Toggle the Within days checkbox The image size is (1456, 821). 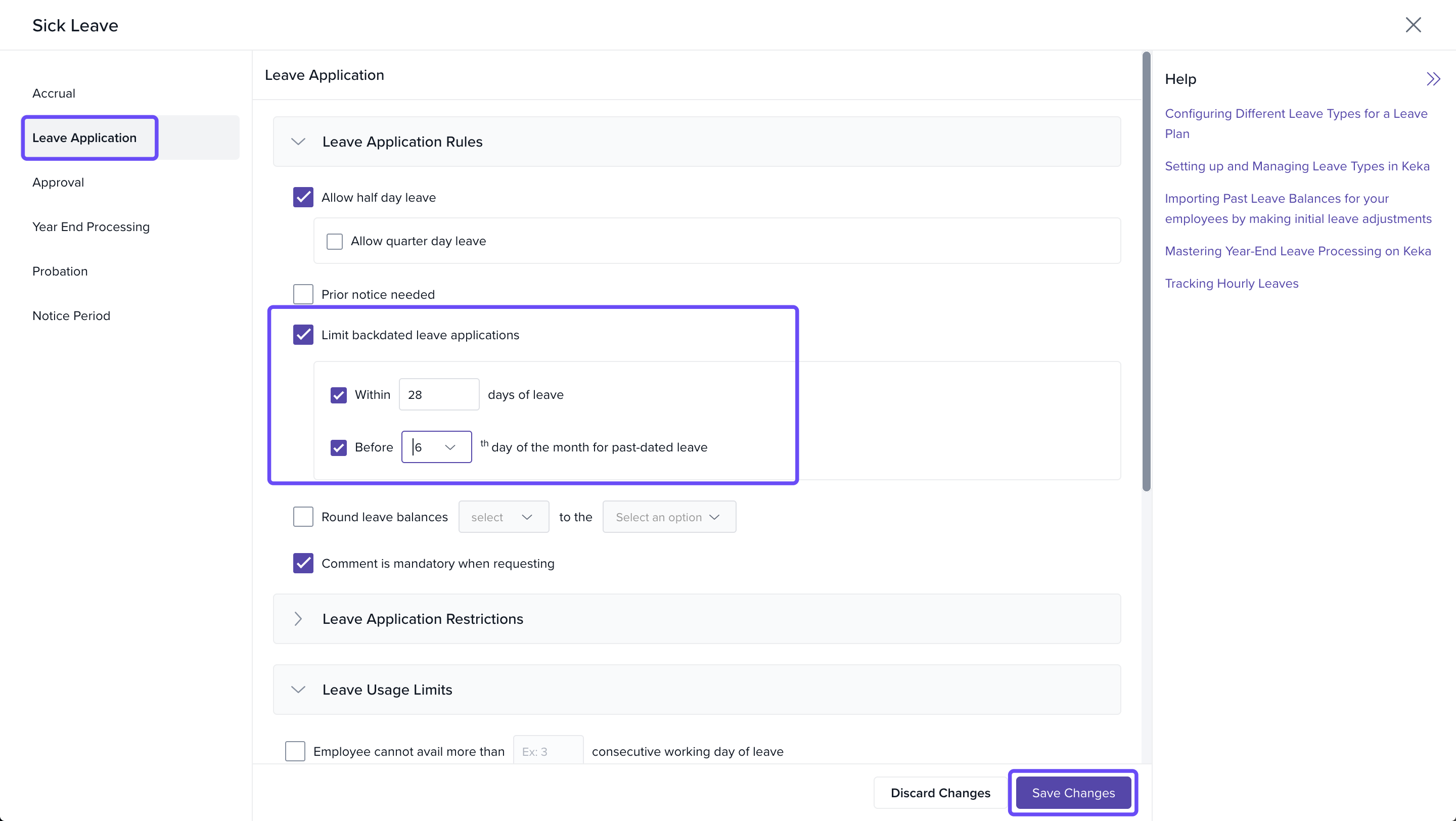pos(339,395)
